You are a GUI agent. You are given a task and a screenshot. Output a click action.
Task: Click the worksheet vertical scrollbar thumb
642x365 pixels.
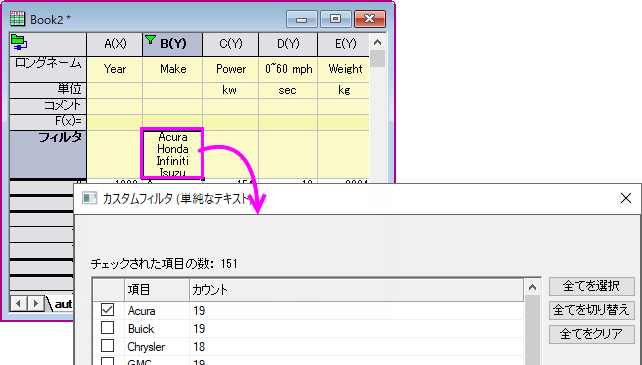coord(378,59)
